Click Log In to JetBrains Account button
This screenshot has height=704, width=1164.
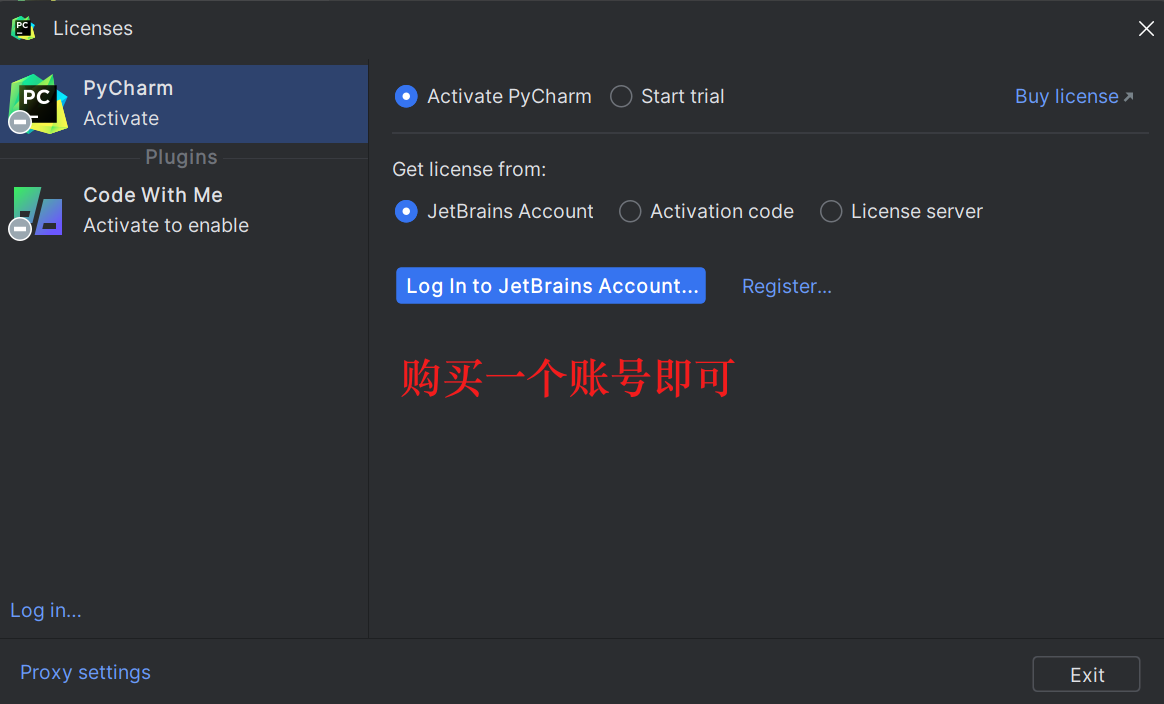(551, 286)
